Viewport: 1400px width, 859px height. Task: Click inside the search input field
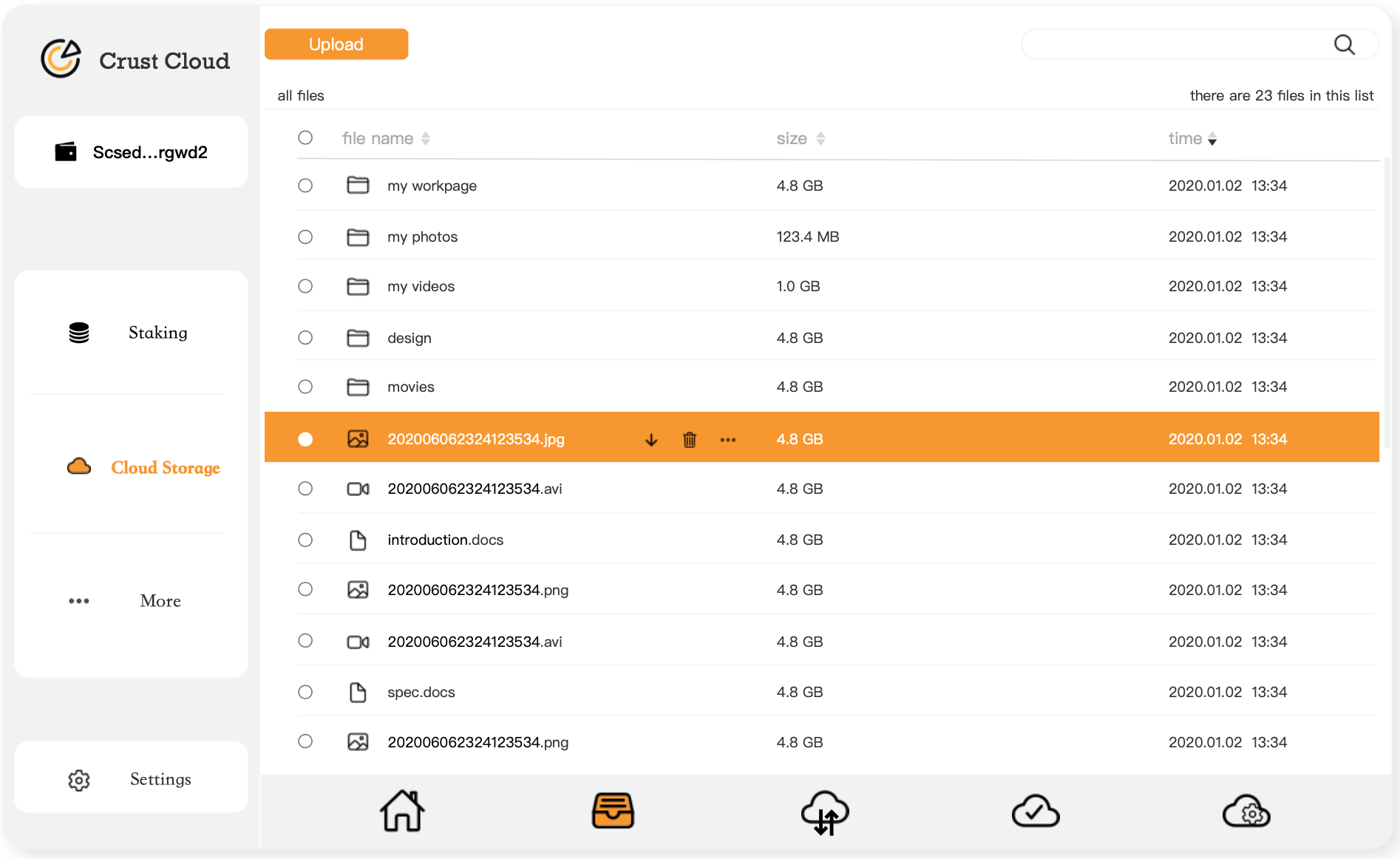[x=1175, y=45]
